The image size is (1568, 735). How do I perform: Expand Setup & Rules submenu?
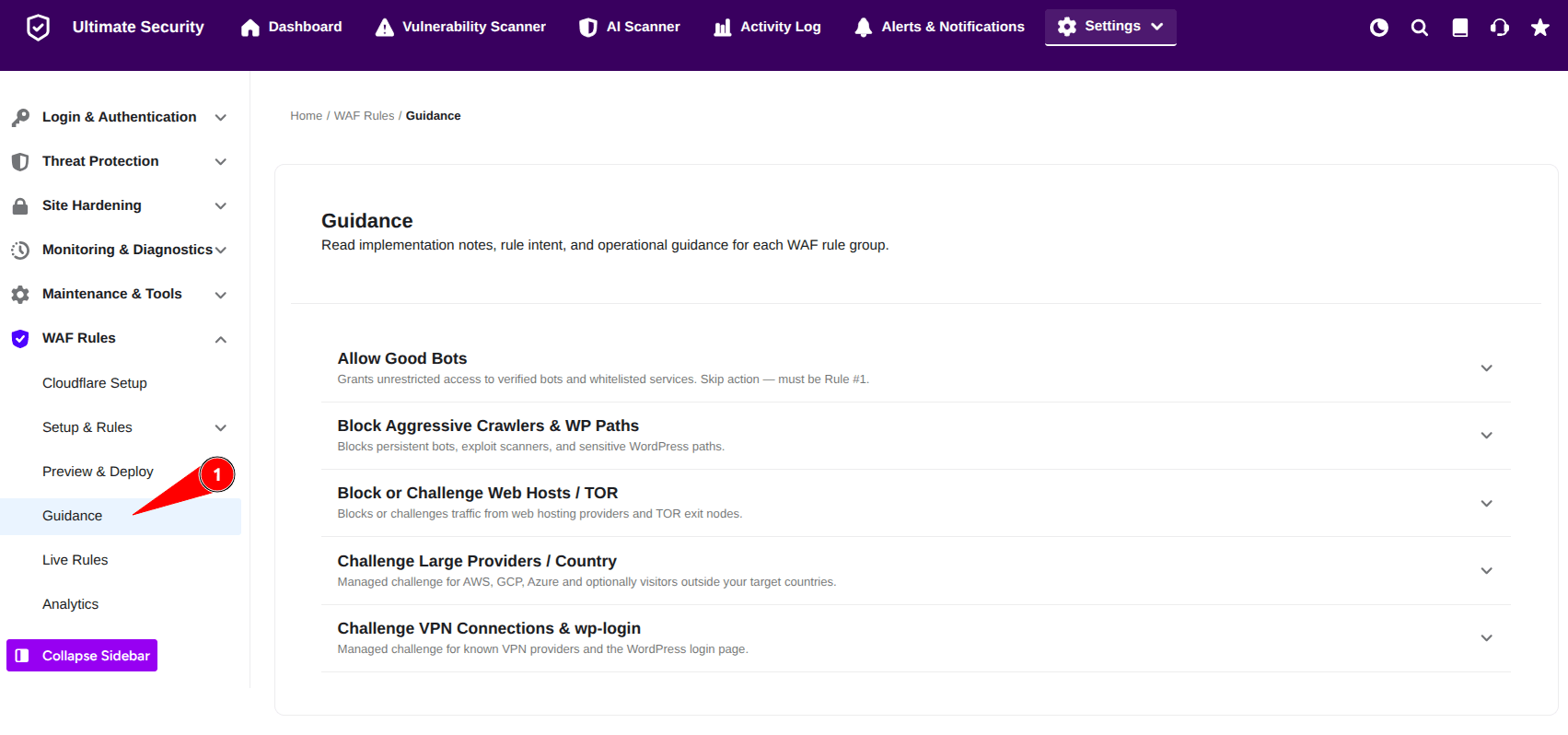pyautogui.click(x=220, y=427)
